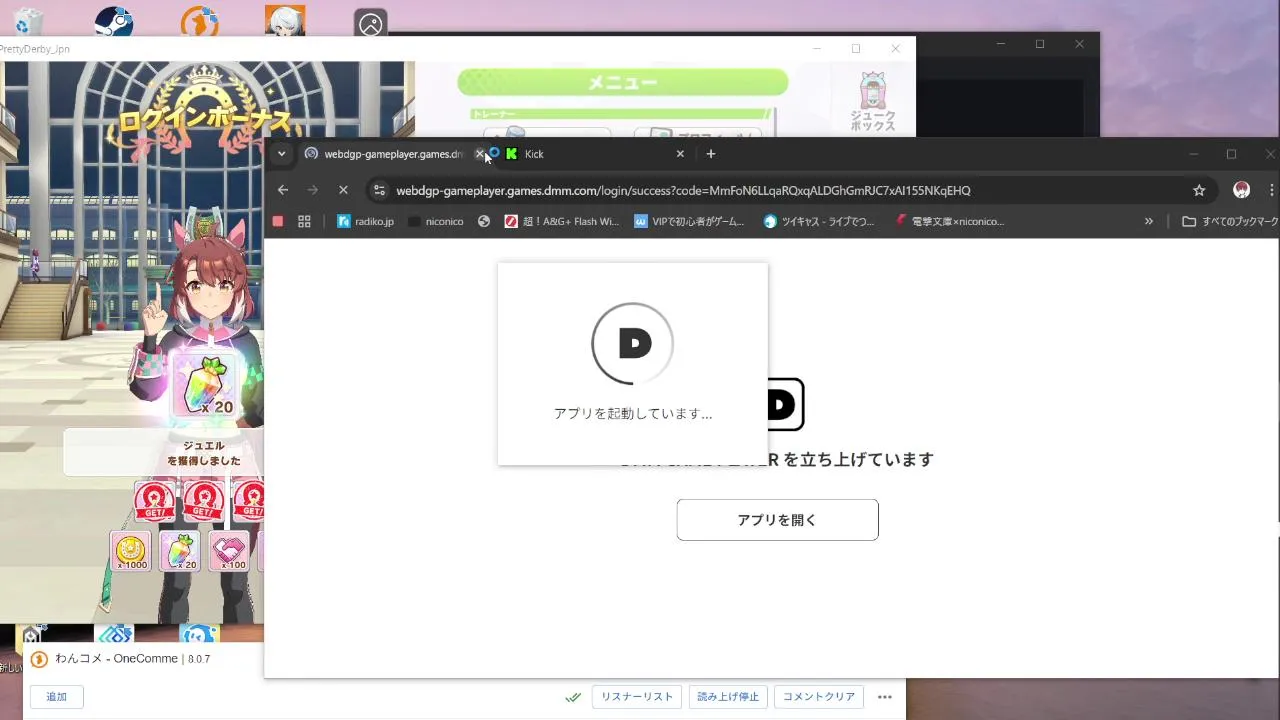Open the ツイキャス bookmark
The image size is (1280, 720).
pos(819,221)
